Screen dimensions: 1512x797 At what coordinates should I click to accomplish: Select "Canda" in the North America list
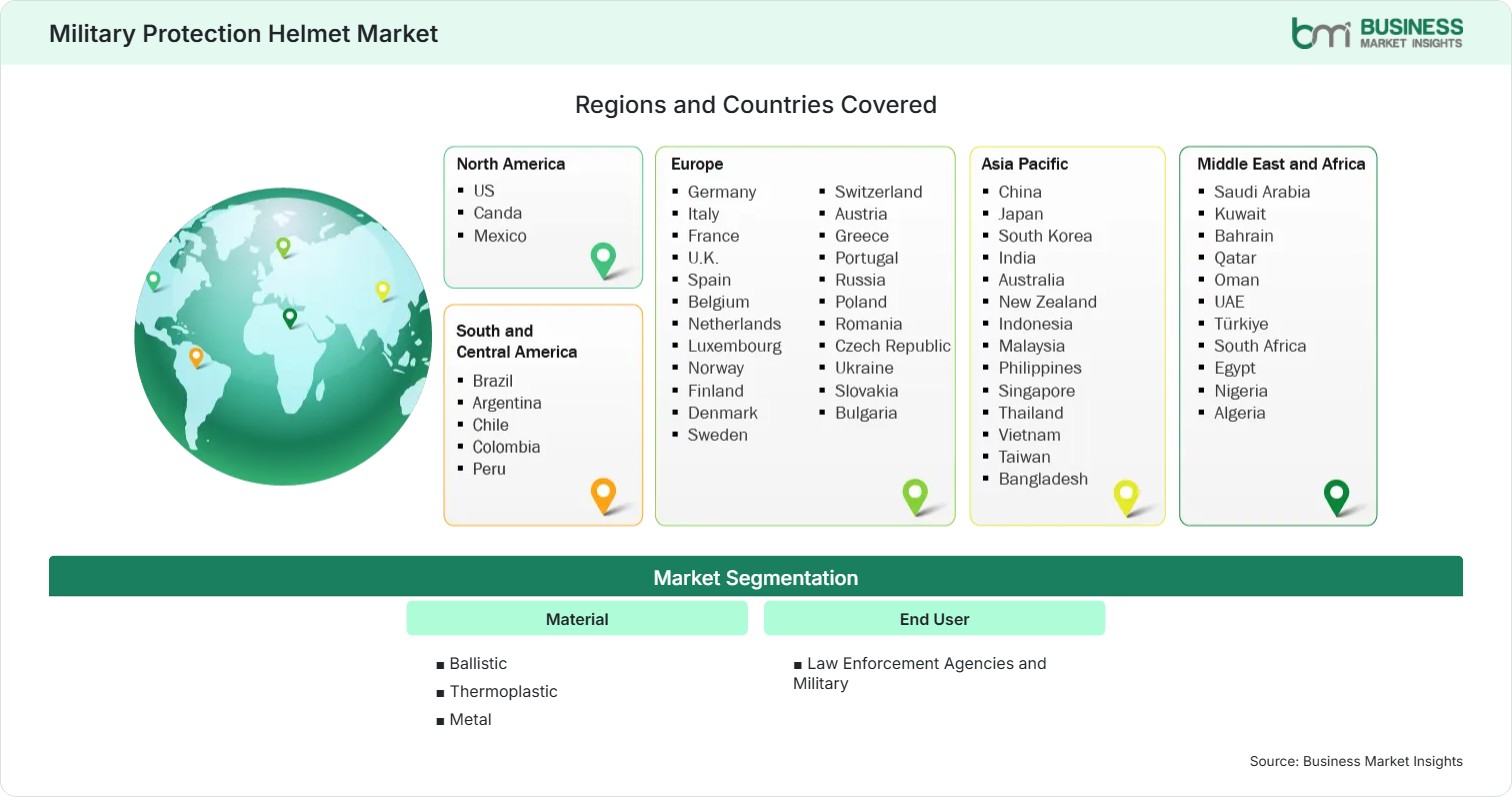point(498,212)
